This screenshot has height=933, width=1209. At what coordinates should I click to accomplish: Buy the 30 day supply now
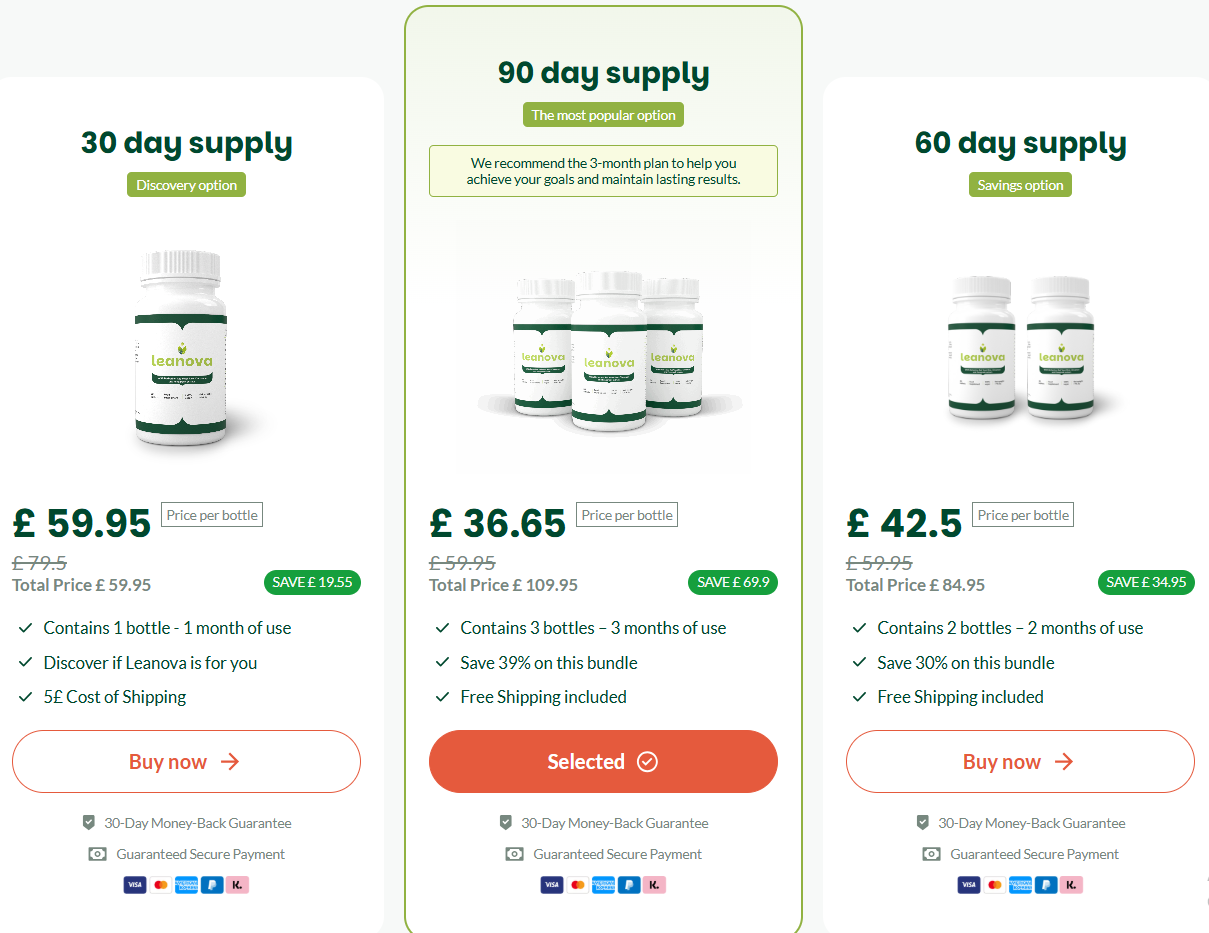186,762
